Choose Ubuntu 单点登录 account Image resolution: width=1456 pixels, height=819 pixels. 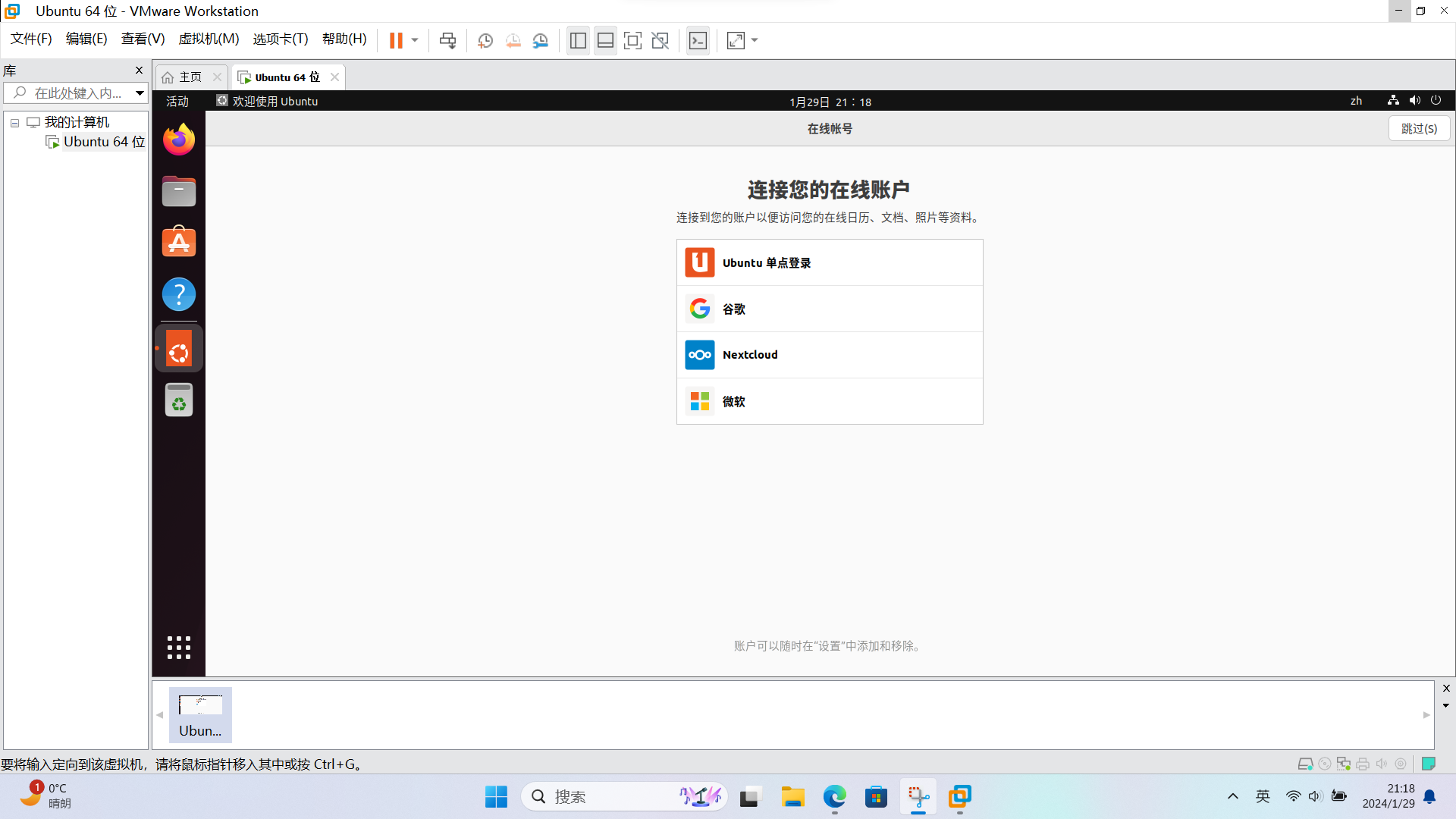[x=830, y=263]
